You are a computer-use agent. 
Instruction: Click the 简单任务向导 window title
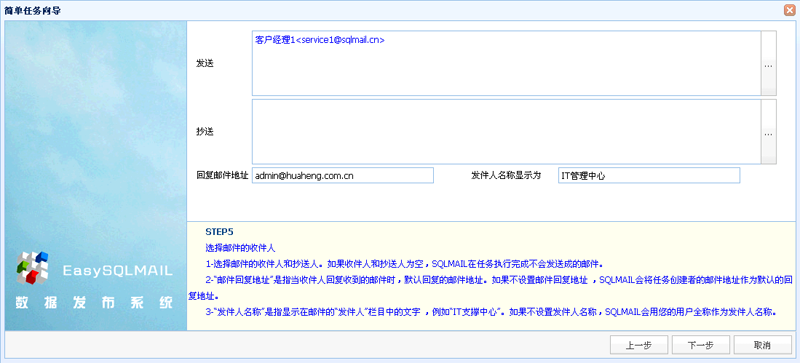pos(33,10)
